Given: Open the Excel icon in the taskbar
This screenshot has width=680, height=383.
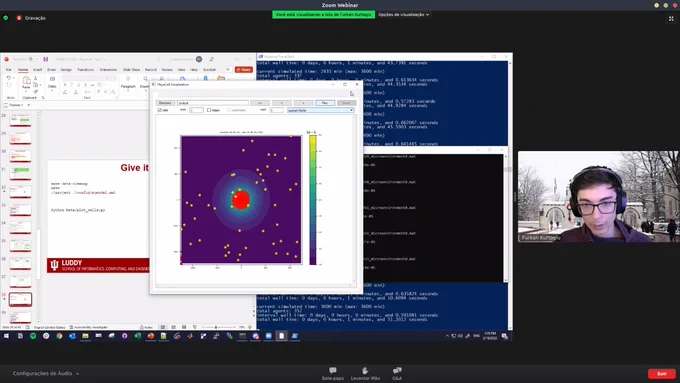Looking at the screenshot, I should coord(137,336).
